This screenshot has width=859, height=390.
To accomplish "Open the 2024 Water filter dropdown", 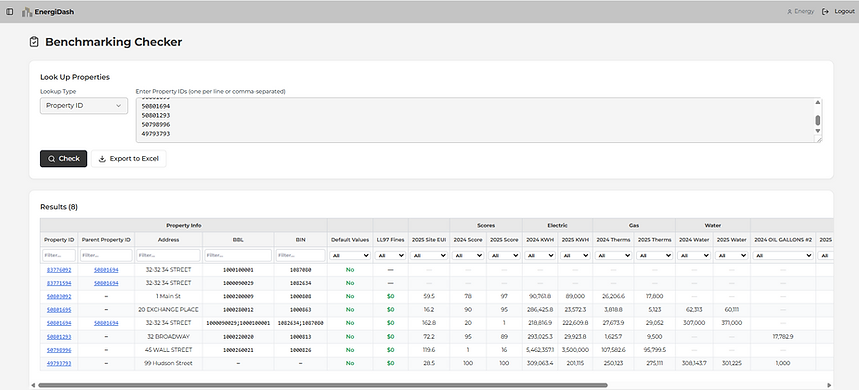I will click(x=694, y=255).
